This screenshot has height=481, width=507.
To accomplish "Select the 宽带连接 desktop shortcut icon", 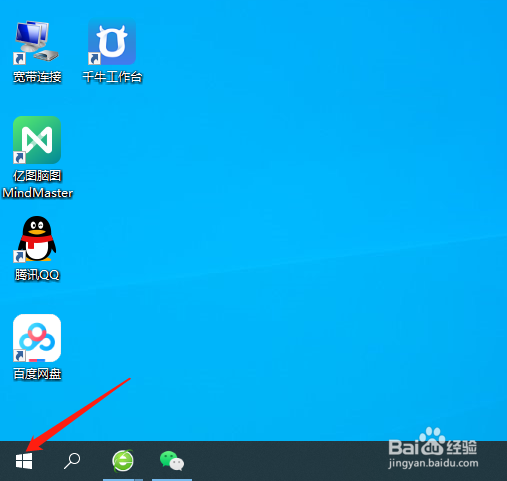I will [37, 42].
